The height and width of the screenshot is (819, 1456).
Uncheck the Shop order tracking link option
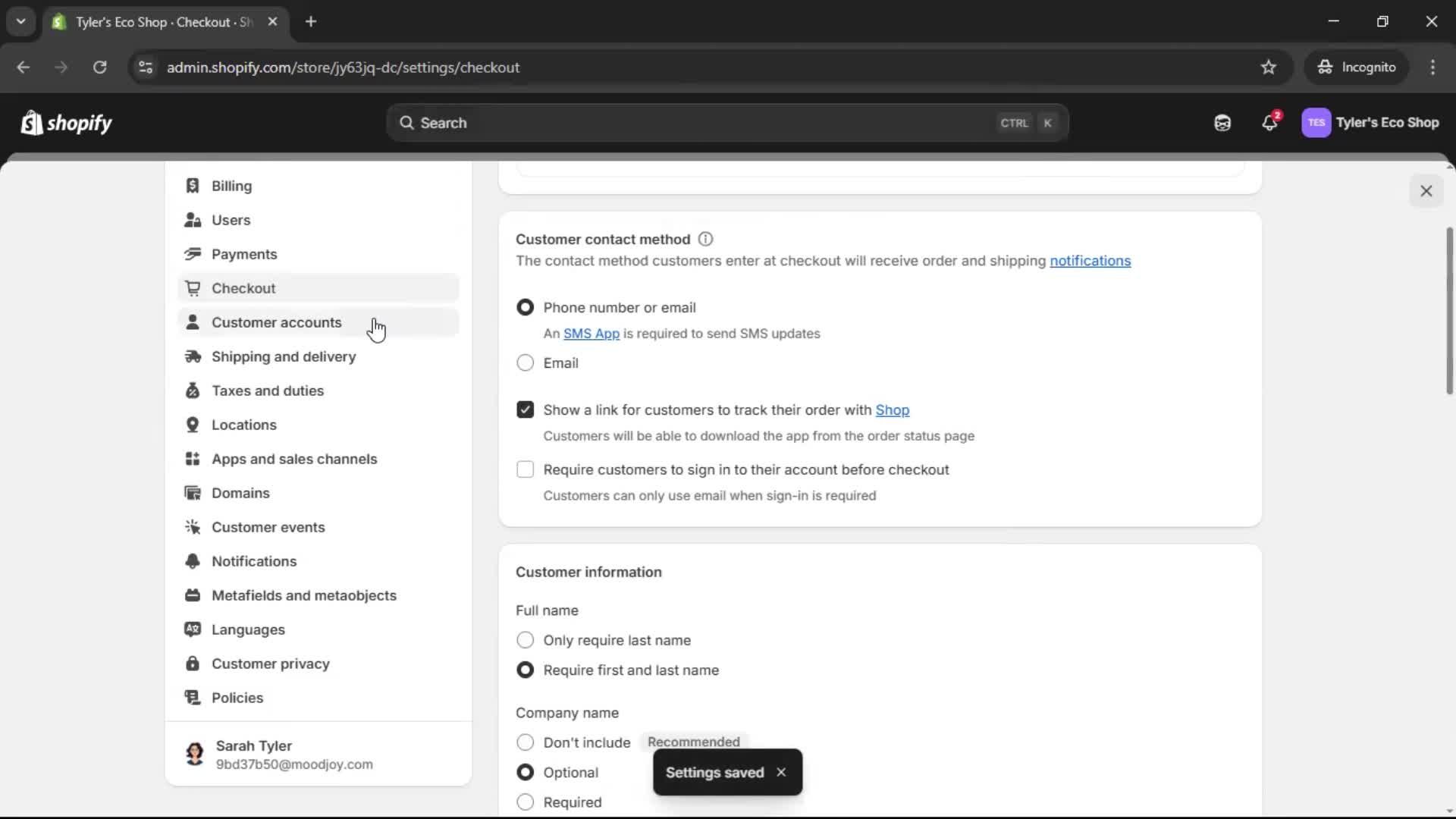[x=526, y=409]
